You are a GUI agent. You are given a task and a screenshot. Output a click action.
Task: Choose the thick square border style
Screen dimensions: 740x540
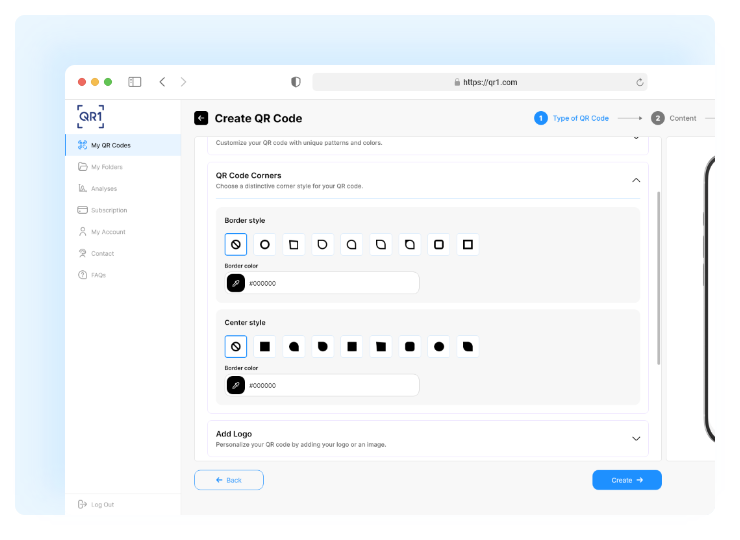[467, 244]
